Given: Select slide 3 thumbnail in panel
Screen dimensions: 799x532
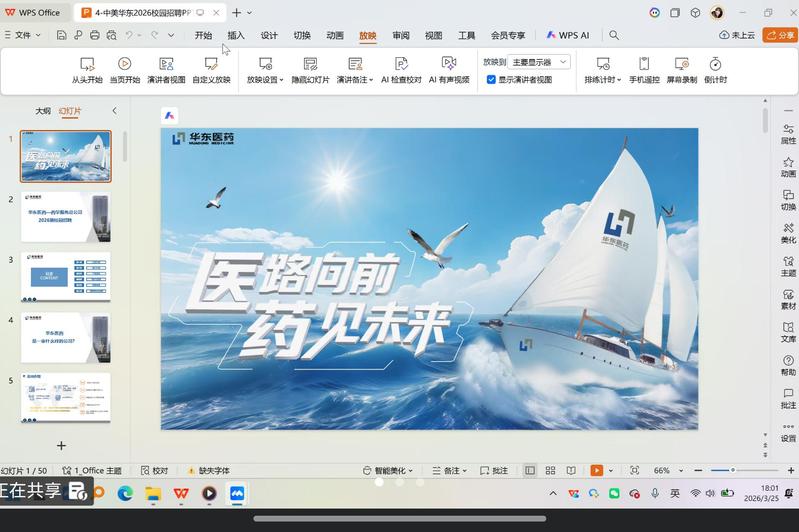Looking at the screenshot, I should click(x=66, y=277).
